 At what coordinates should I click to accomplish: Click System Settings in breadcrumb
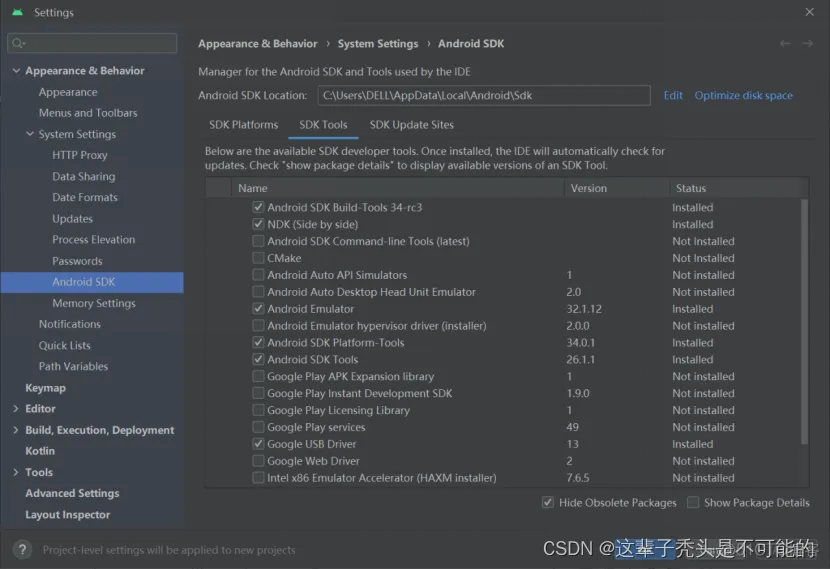(378, 44)
